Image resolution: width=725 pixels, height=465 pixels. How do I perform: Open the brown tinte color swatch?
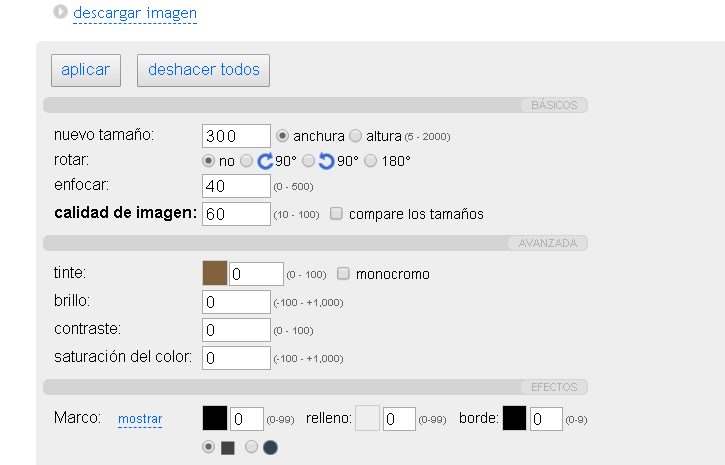pos(215,274)
